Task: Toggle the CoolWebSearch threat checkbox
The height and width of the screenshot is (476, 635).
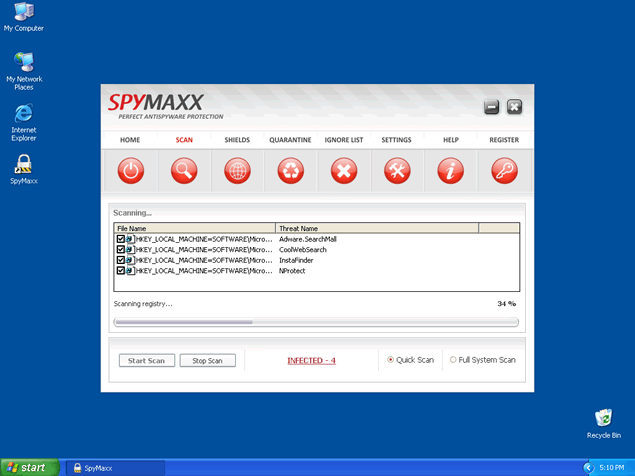Action: point(121,250)
